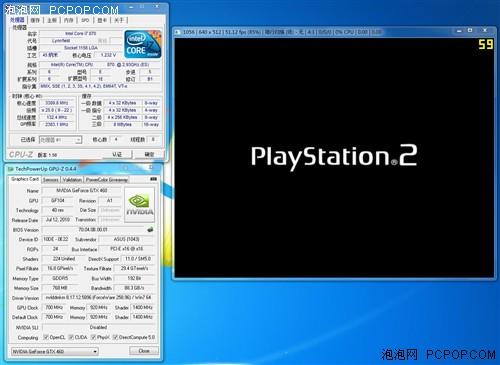Open the CPU-Z processor selection dropdown
This screenshot has height=365, width=500.
point(60,140)
